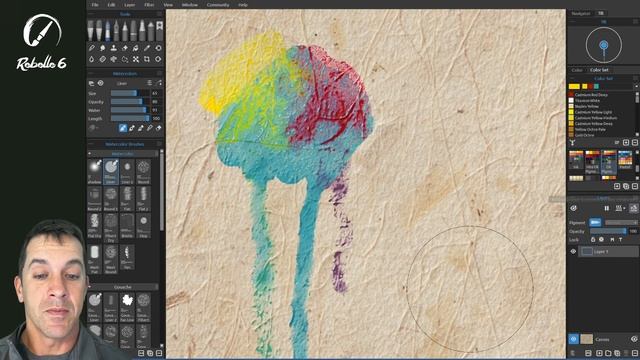Select the dashed selection tool
This screenshot has height=360, width=640.
click(124, 59)
